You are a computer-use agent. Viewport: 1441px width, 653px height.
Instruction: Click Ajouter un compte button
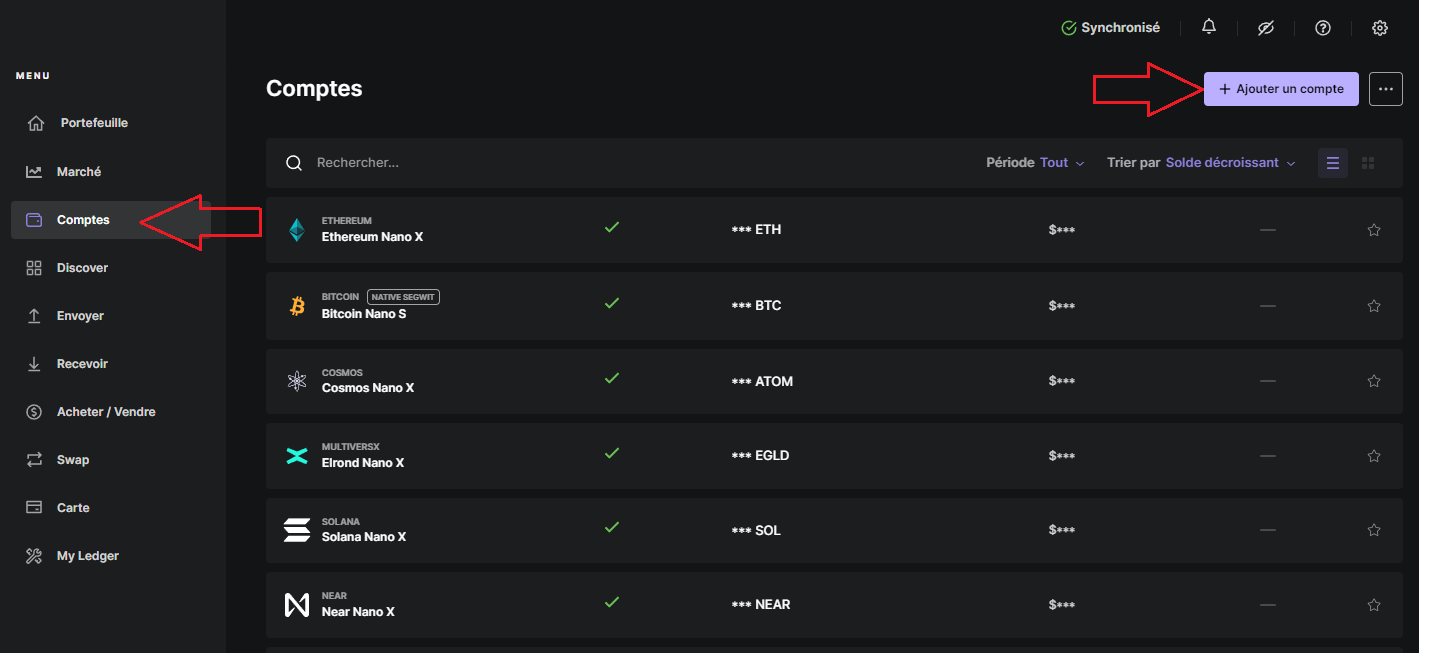(x=1281, y=89)
